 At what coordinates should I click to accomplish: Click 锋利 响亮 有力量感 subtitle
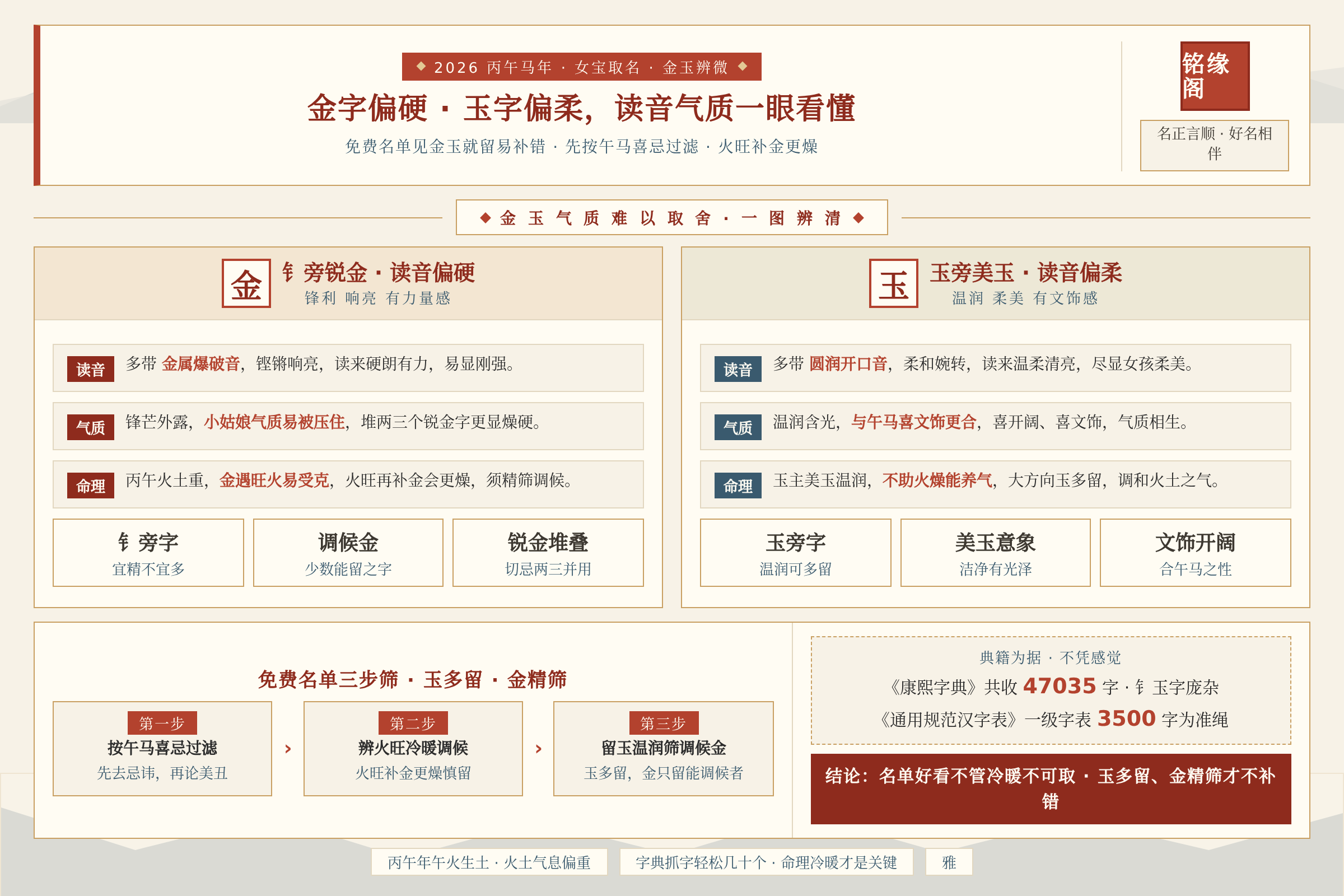click(x=377, y=298)
